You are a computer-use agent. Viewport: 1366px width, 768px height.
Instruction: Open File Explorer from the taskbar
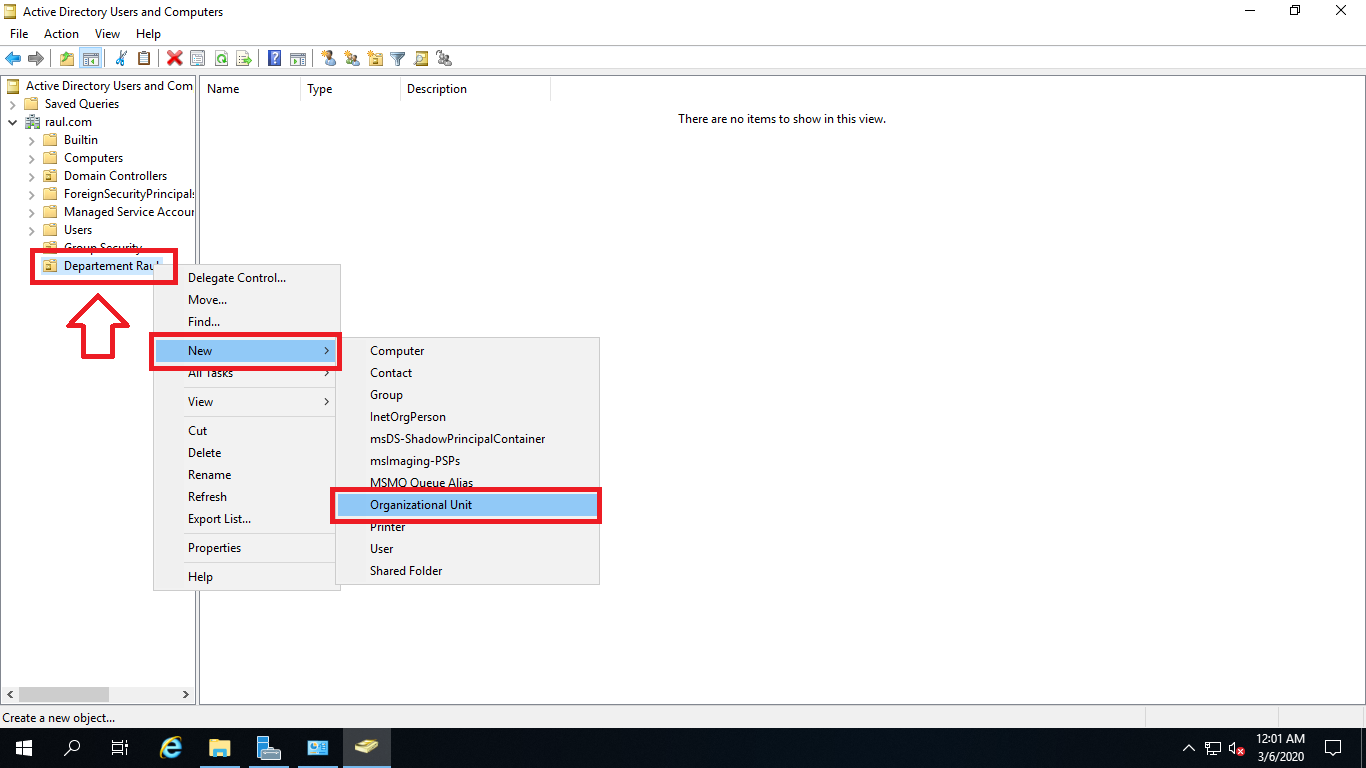[x=219, y=747]
